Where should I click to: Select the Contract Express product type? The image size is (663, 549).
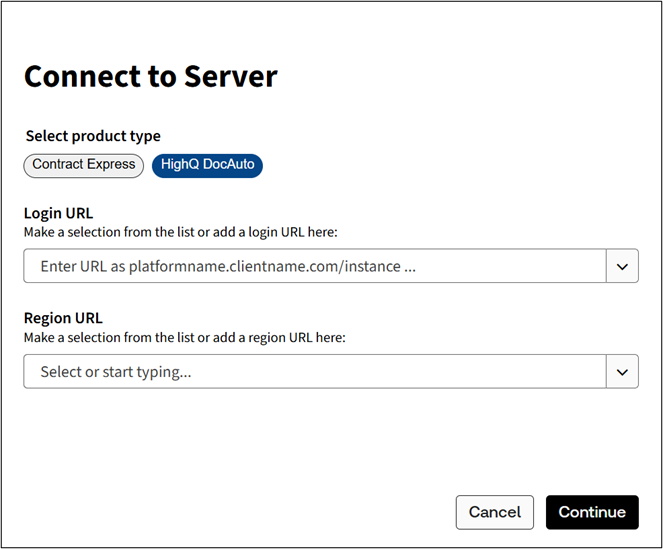pos(84,165)
